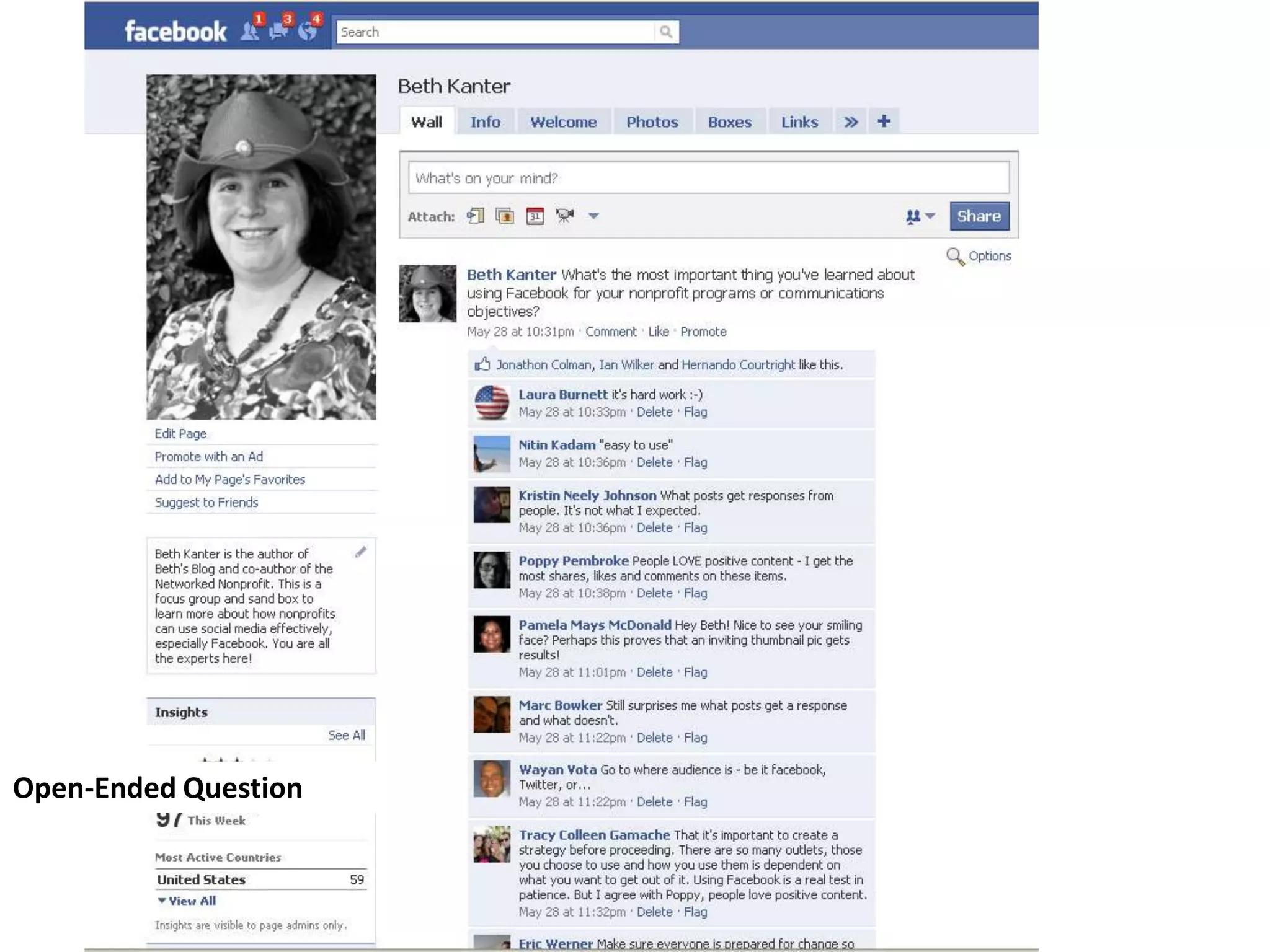1270x952 pixels.
Task: Attach an event using calendar icon
Action: point(535,216)
